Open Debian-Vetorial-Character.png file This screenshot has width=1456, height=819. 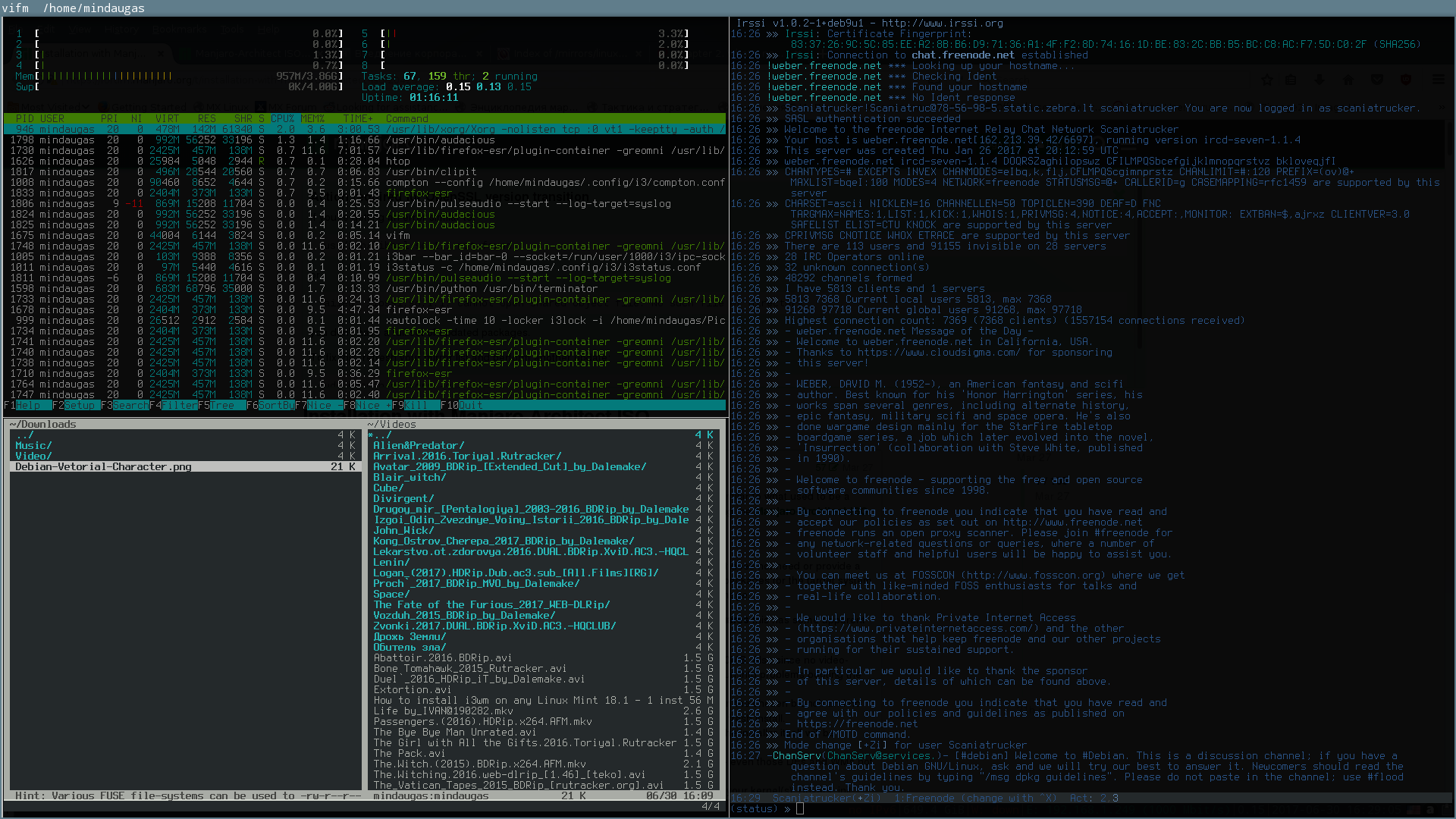(x=103, y=466)
